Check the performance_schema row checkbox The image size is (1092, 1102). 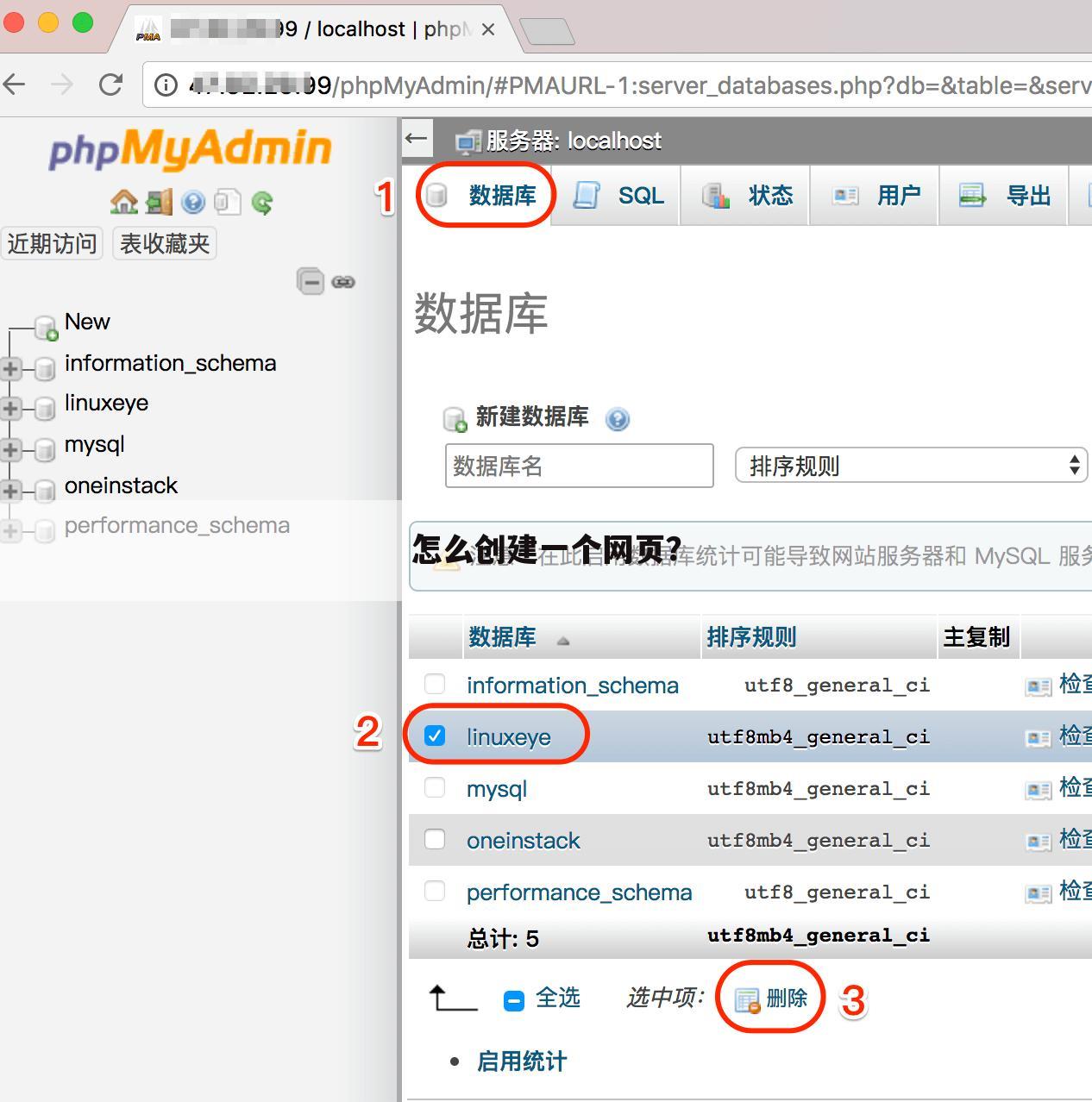435,891
